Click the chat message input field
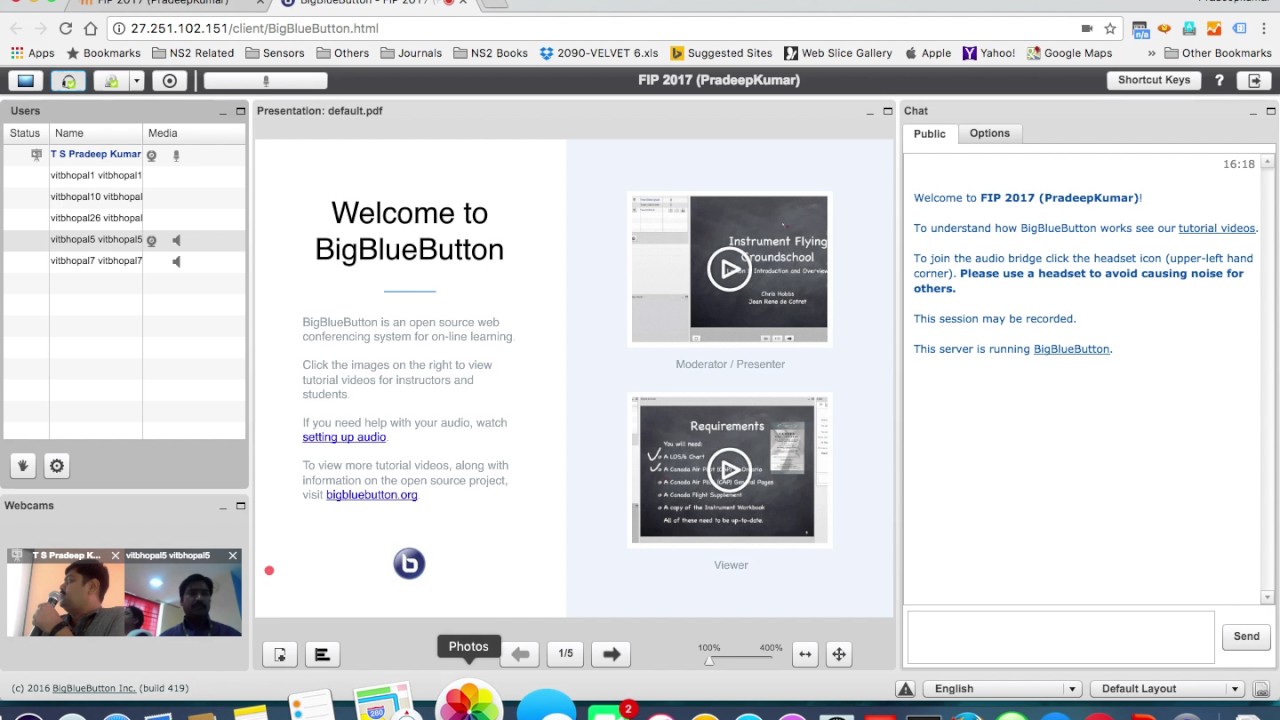 [1060, 637]
